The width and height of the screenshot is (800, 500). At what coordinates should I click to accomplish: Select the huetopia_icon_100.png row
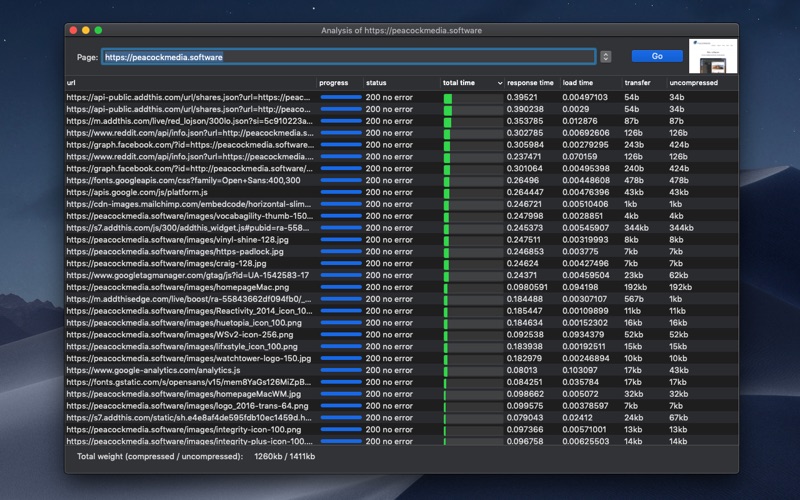click(x=402, y=323)
